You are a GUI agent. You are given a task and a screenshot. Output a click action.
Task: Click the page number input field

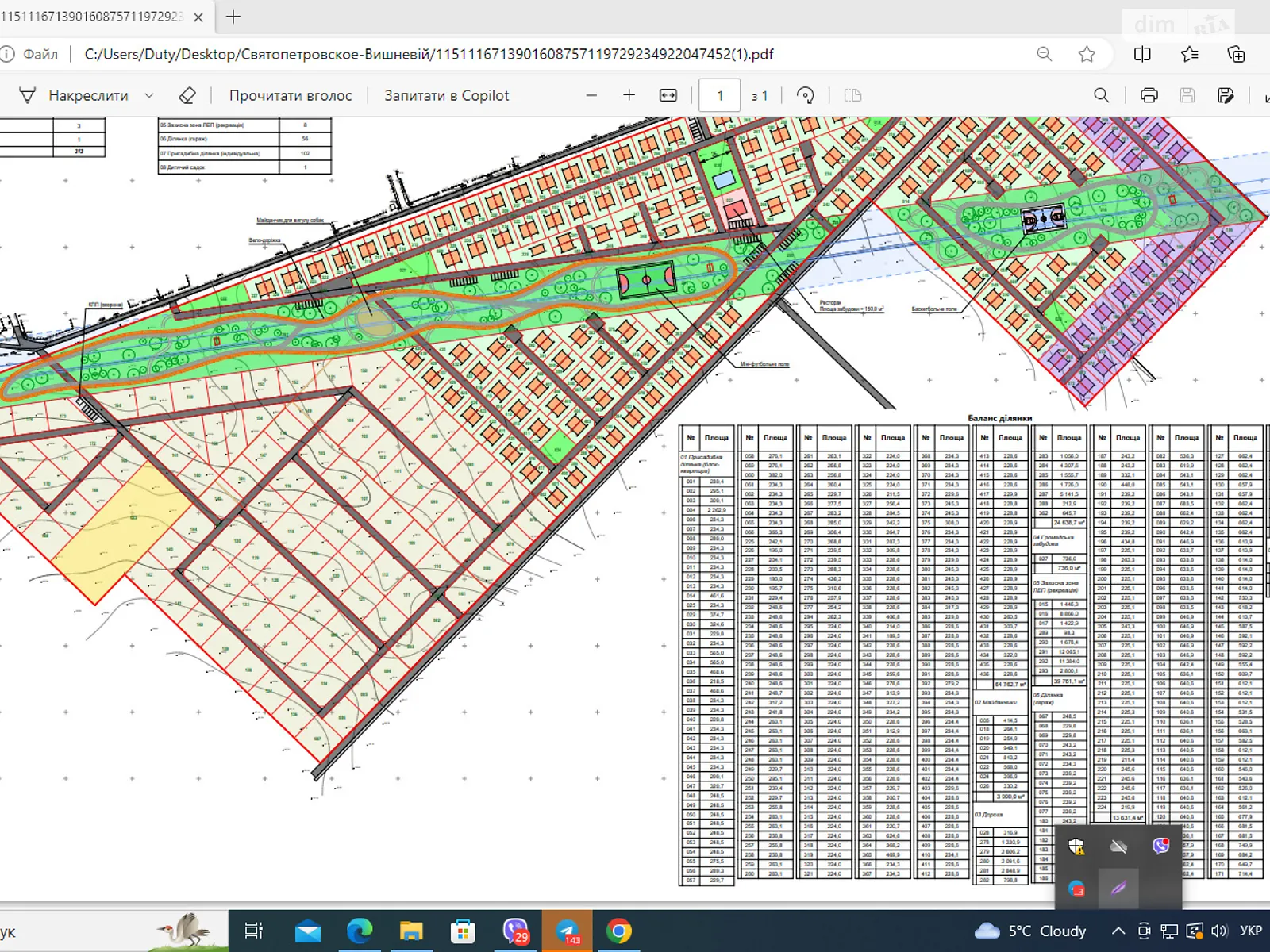[720, 95]
